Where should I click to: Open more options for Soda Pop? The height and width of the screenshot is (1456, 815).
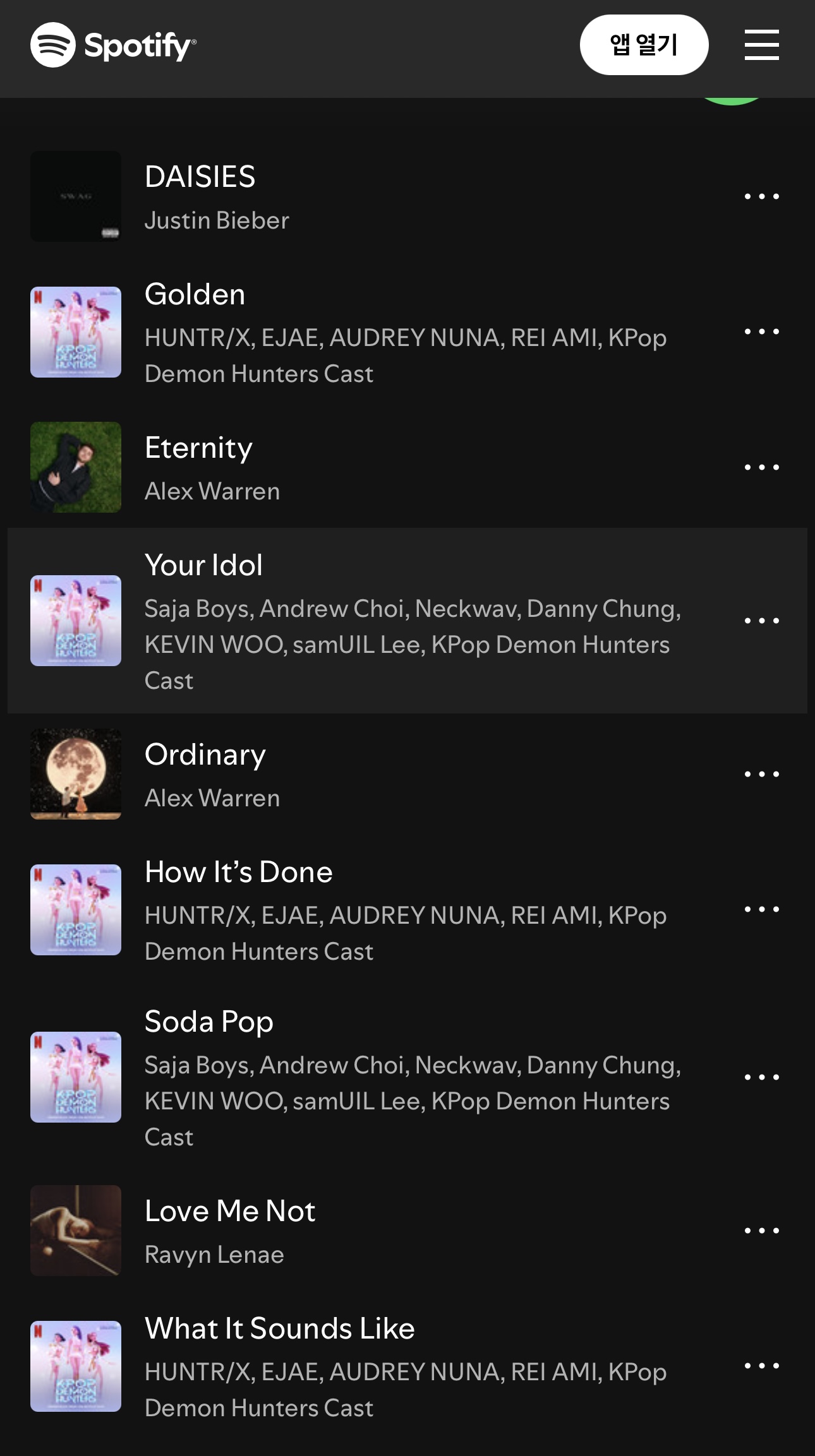click(x=761, y=1077)
